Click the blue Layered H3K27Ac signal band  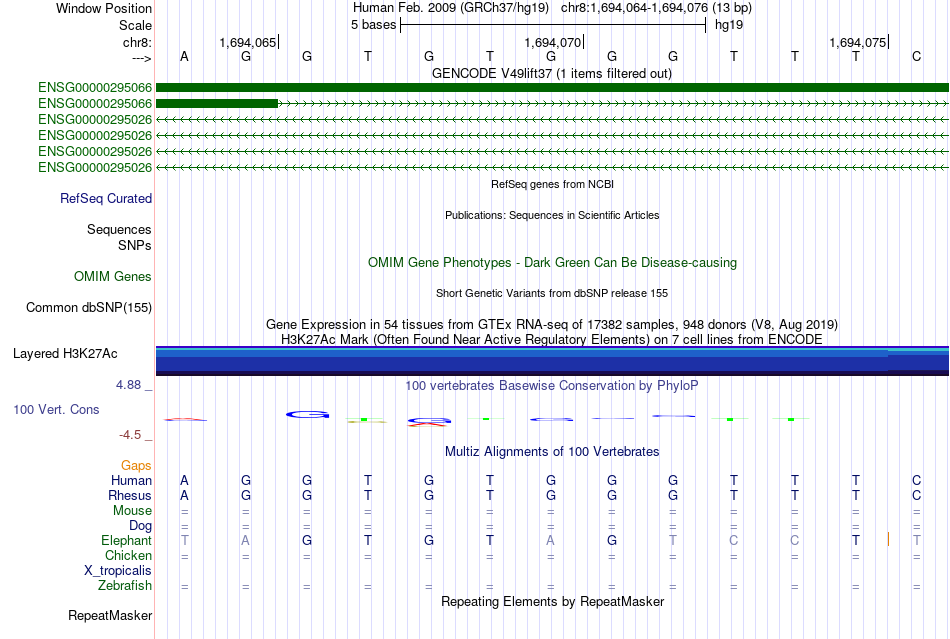[552, 361]
